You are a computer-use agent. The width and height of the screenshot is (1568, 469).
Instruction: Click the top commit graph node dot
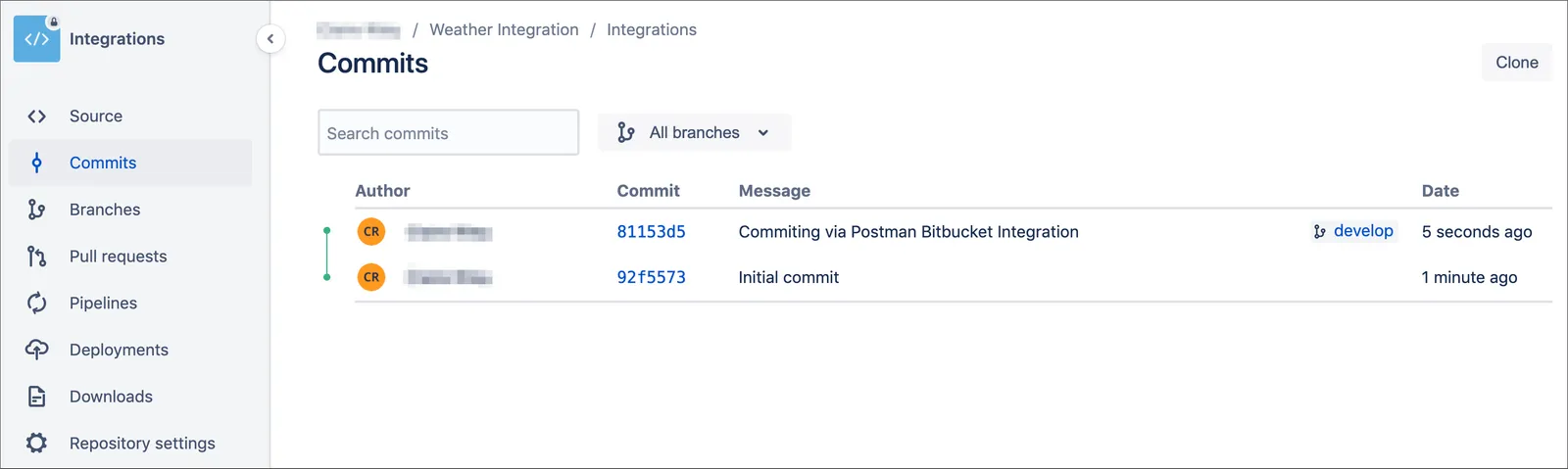[327, 231]
